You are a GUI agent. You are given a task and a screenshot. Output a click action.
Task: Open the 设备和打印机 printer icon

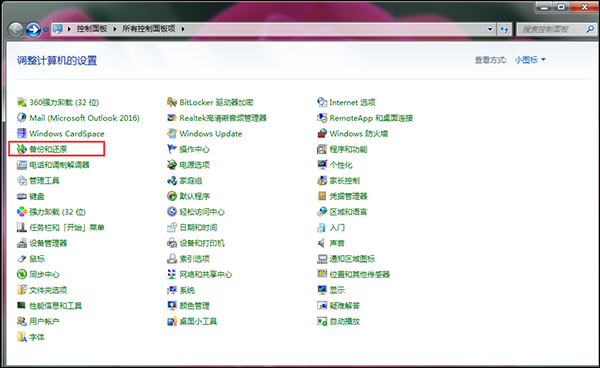pyautogui.click(x=172, y=243)
